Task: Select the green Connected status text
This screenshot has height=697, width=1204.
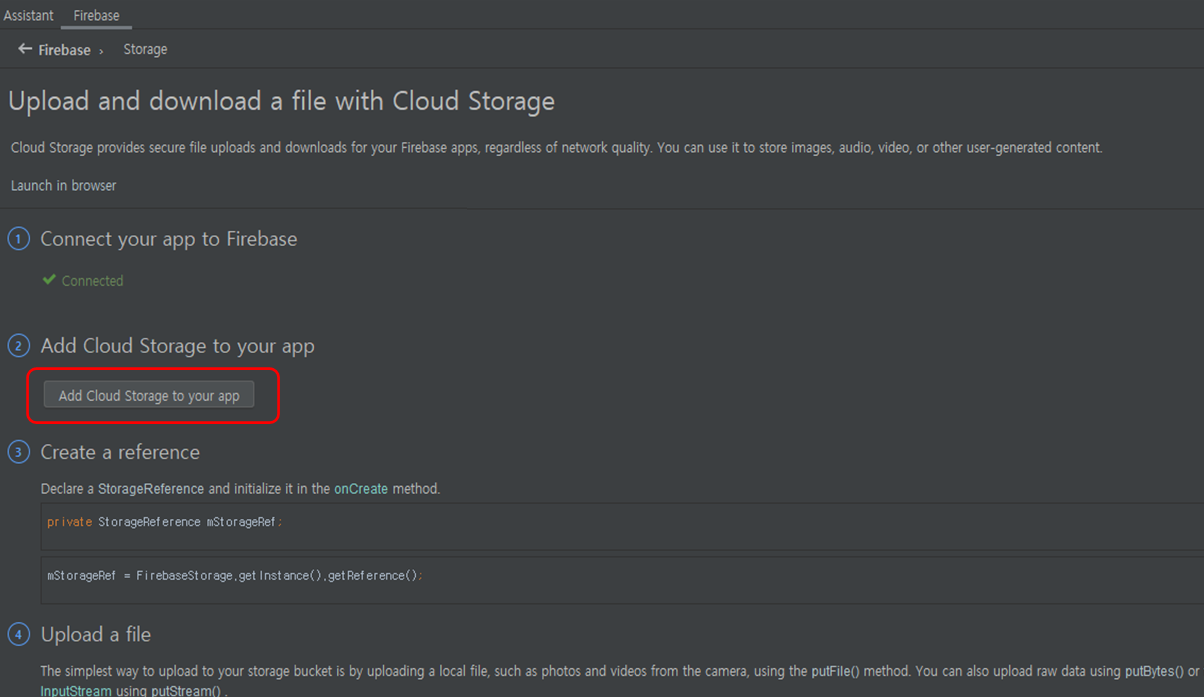Action: coord(92,281)
